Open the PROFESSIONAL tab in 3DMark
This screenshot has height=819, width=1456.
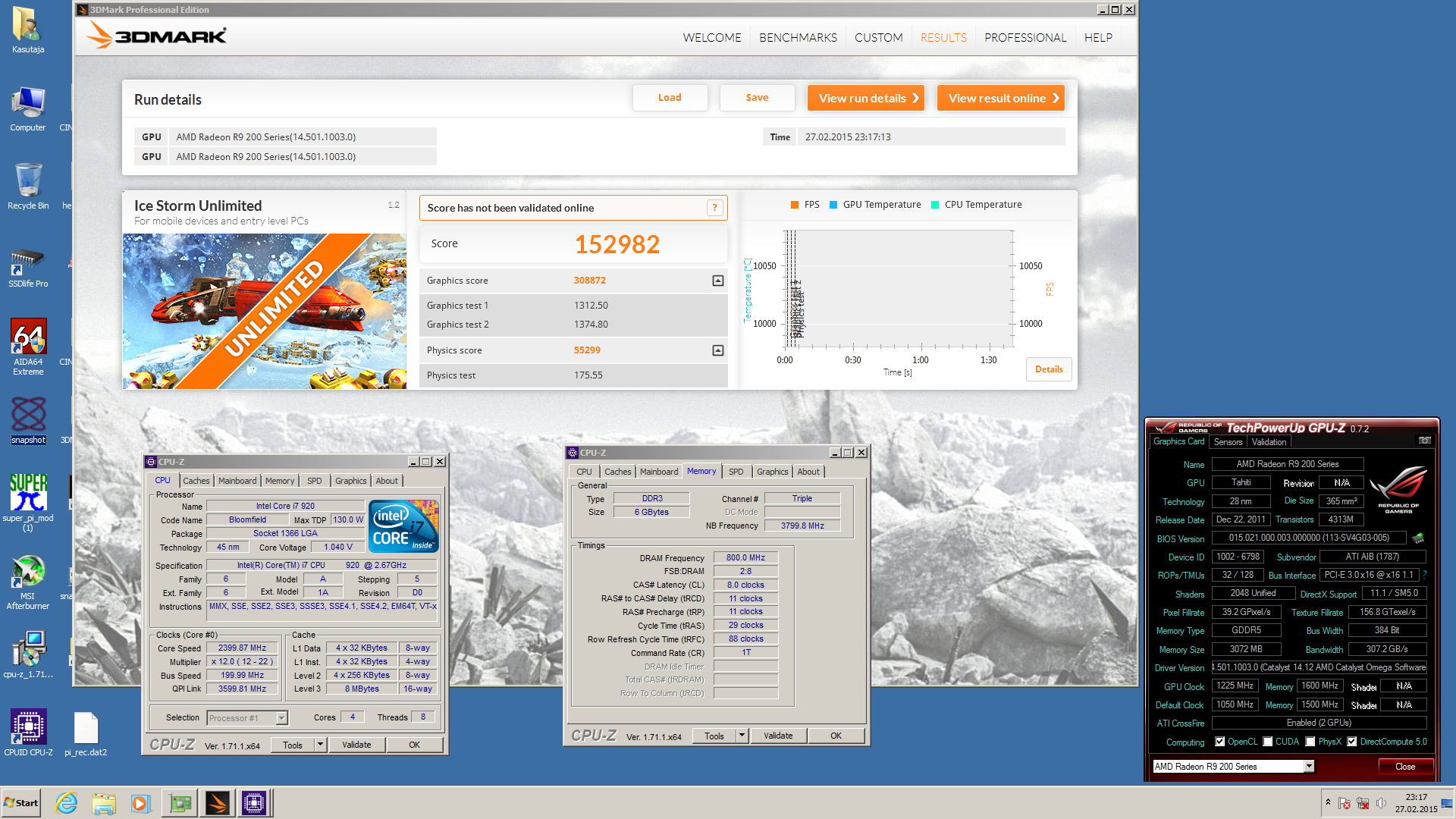[x=1025, y=37]
